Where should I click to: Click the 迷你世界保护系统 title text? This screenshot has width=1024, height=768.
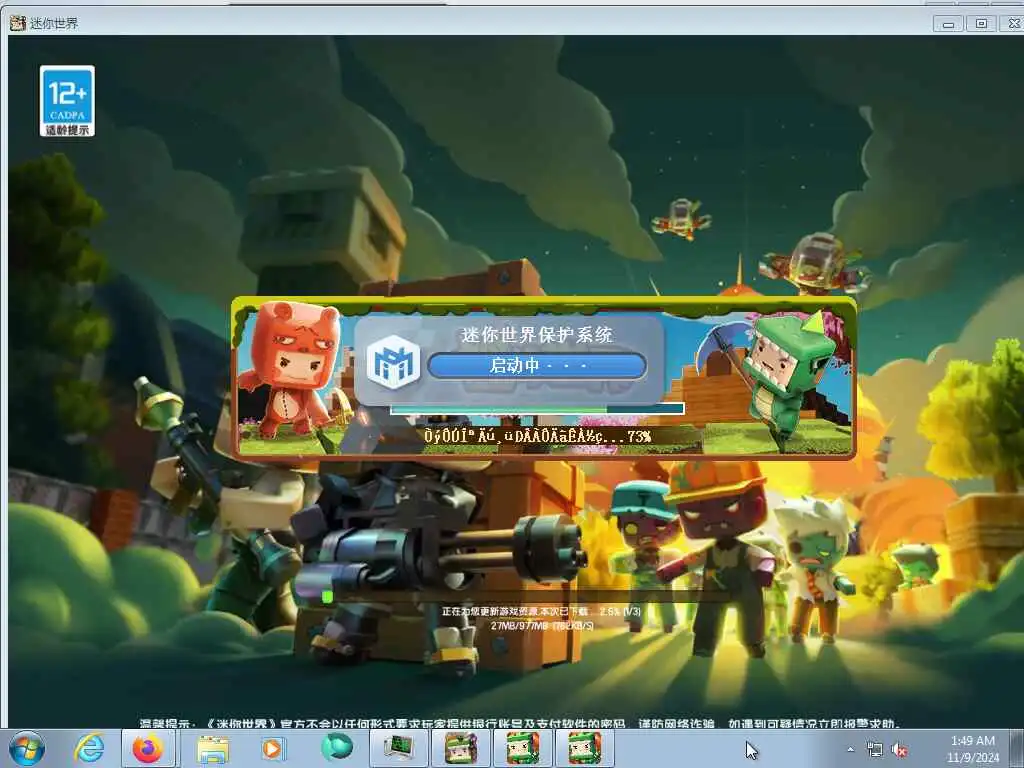(537, 335)
